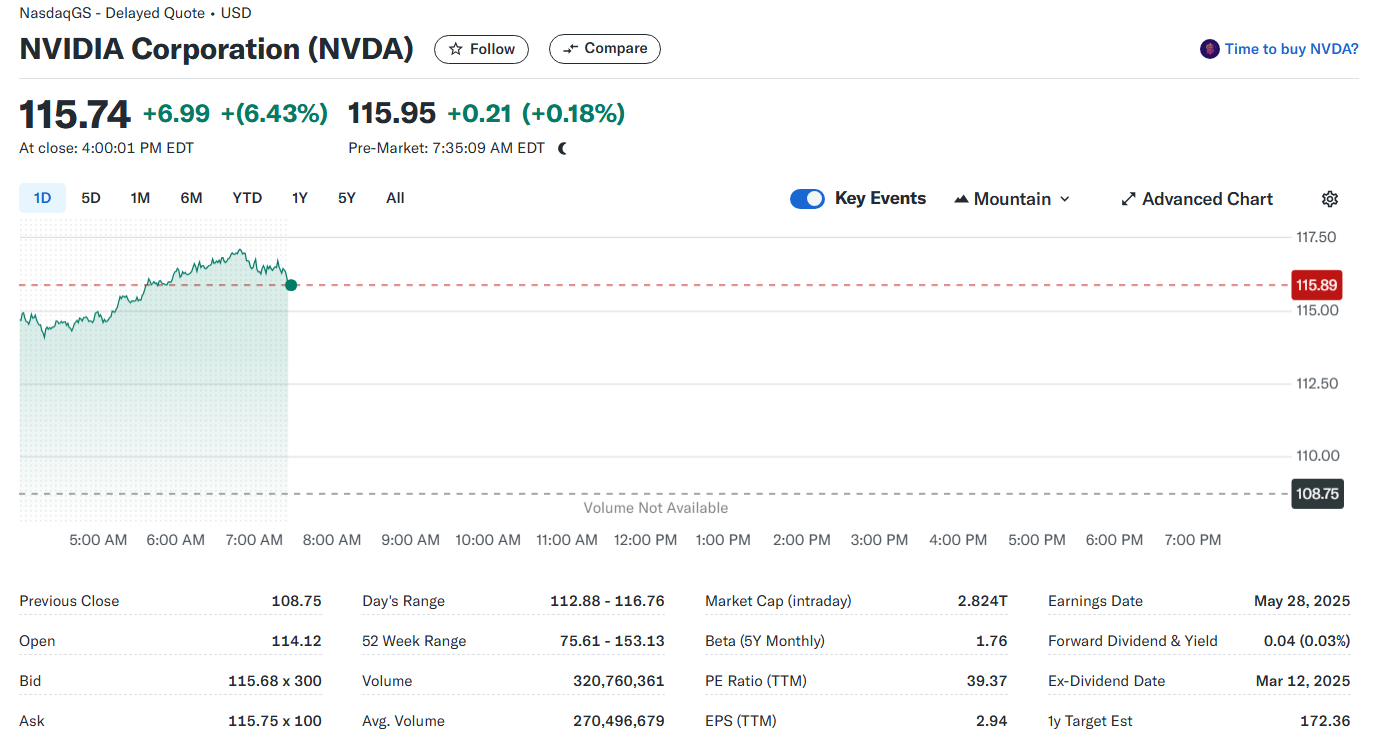
Task: Click Market Cap value 2.824T
Action: click(x=982, y=601)
